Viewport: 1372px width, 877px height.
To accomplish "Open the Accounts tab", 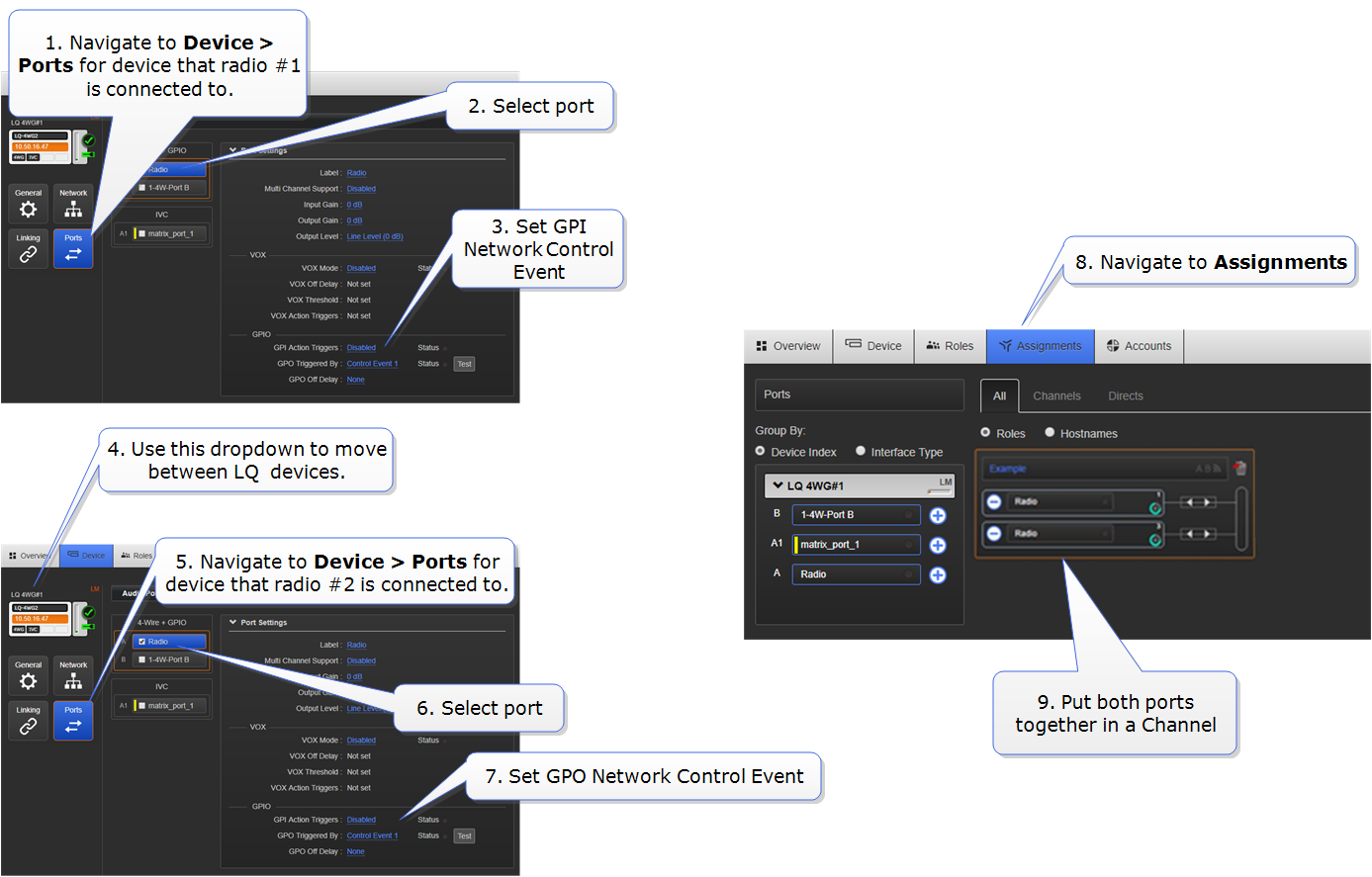I will pos(1139,346).
